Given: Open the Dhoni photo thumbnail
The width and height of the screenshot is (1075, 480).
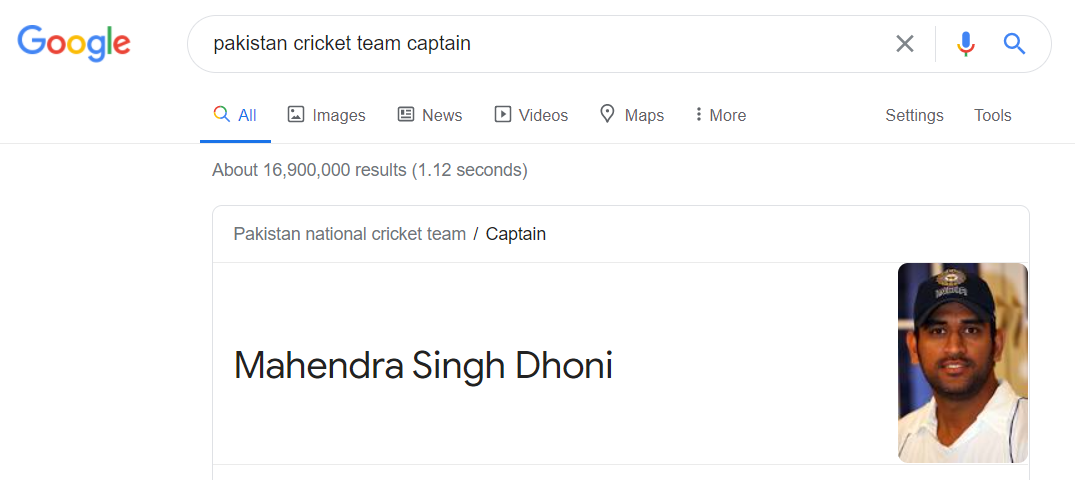Looking at the screenshot, I should coord(963,363).
